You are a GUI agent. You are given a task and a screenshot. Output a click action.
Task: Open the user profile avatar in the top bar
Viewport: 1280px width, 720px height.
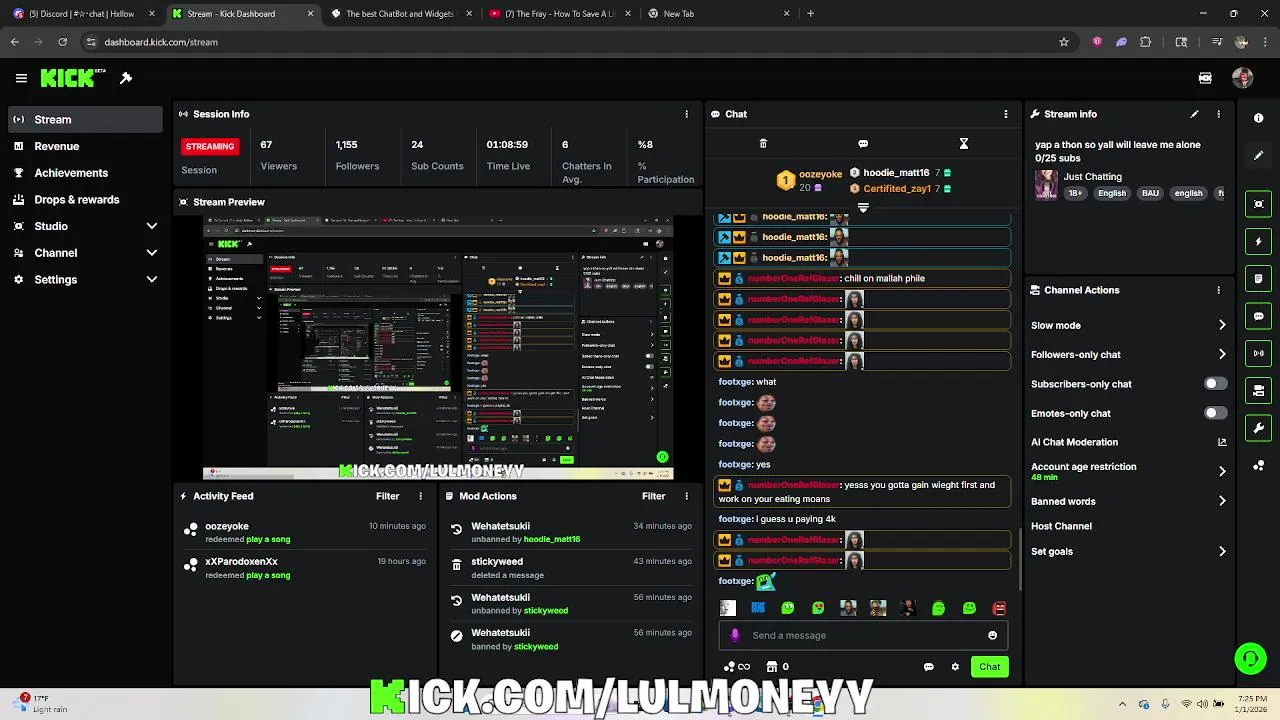1243,78
